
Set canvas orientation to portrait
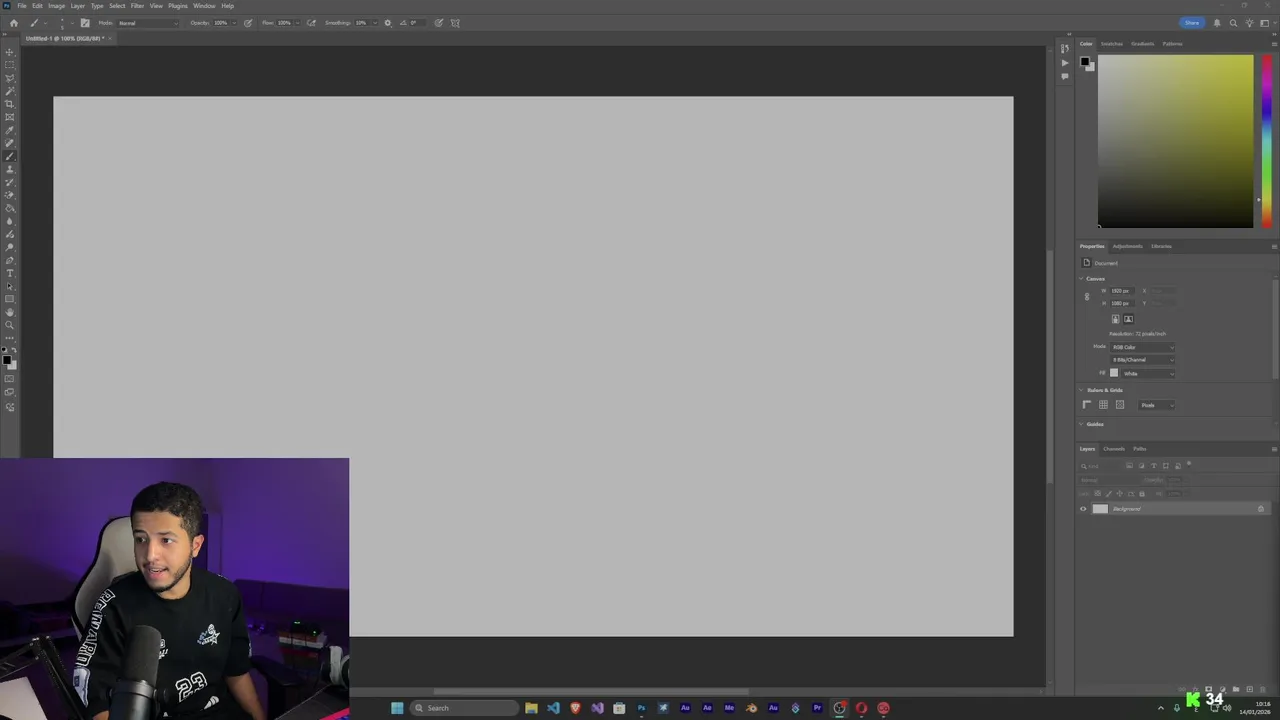click(1115, 319)
